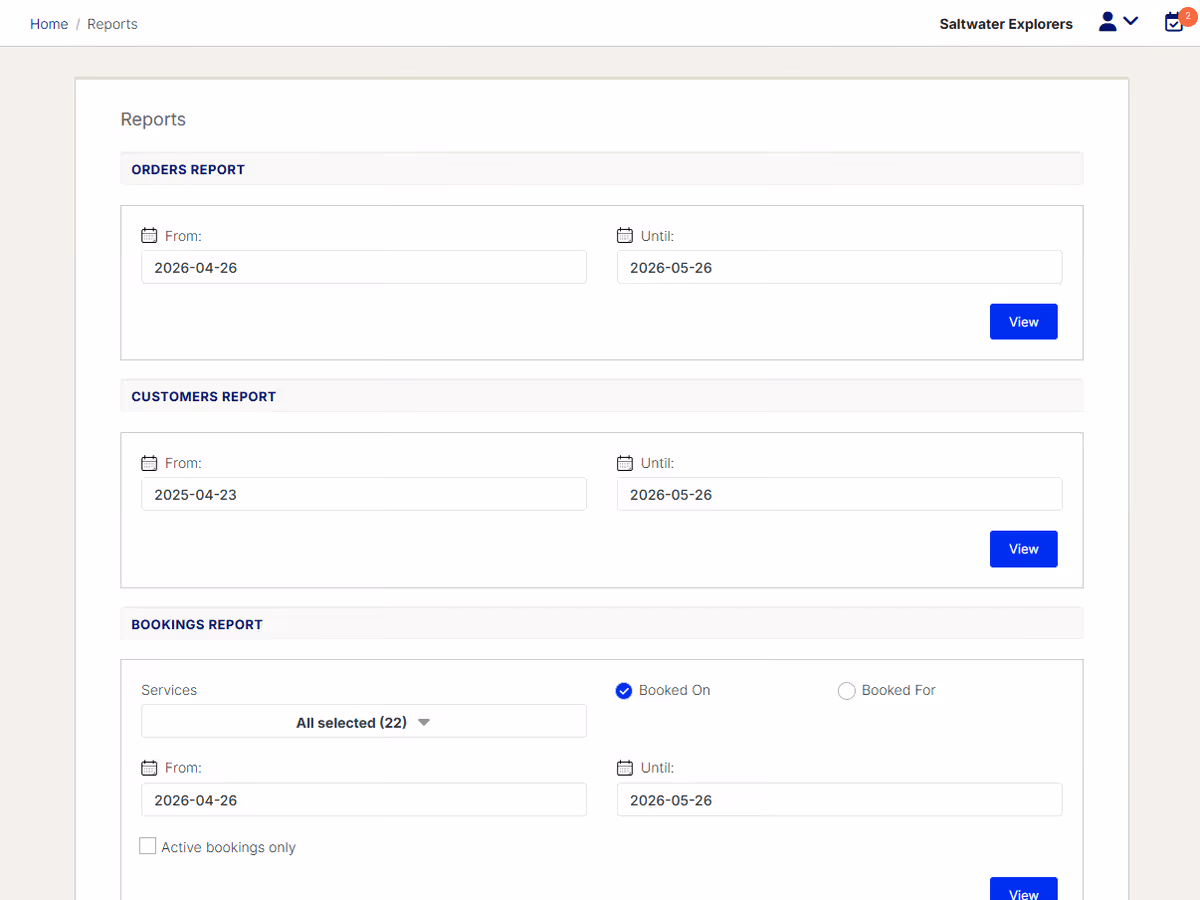
Task: Click BOOKINGS REPORT section header
Action: click(602, 624)
